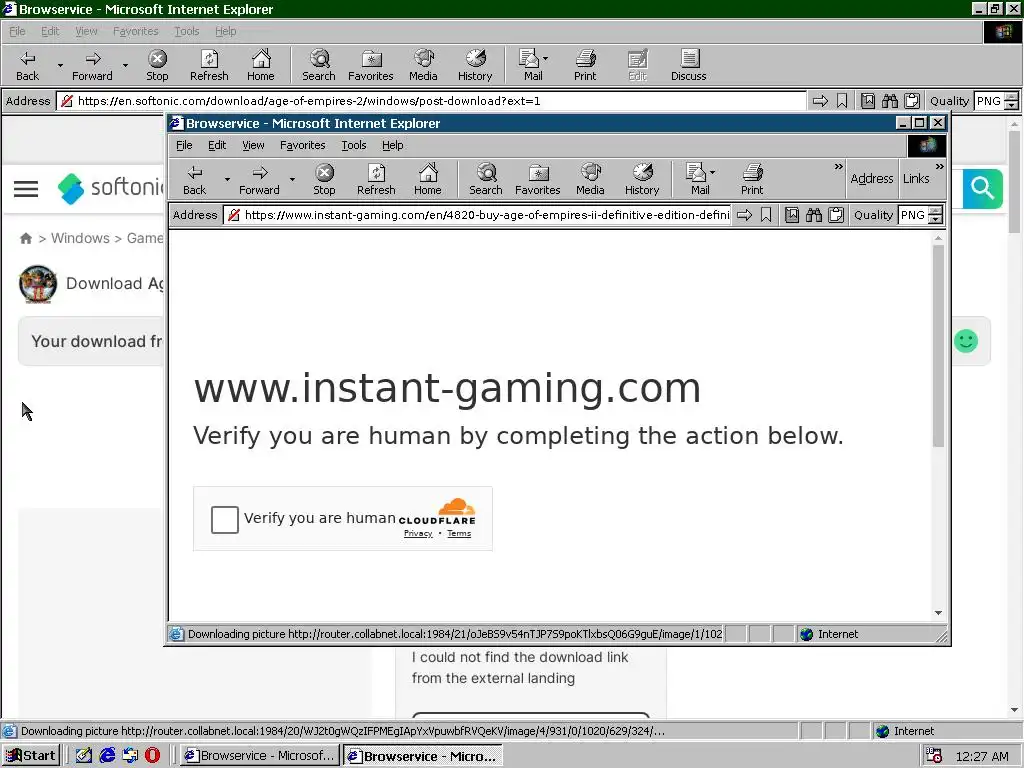Click Home in the front window toolbar

pos(428,180)
